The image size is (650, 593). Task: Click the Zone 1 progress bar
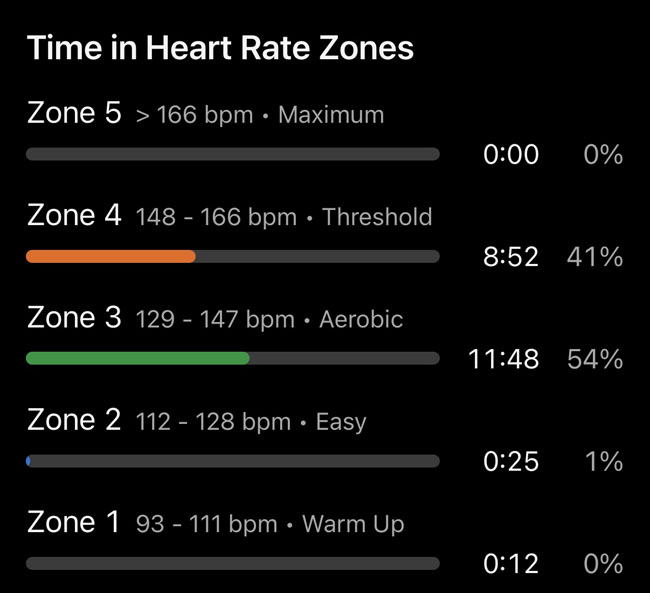[232, 564]
